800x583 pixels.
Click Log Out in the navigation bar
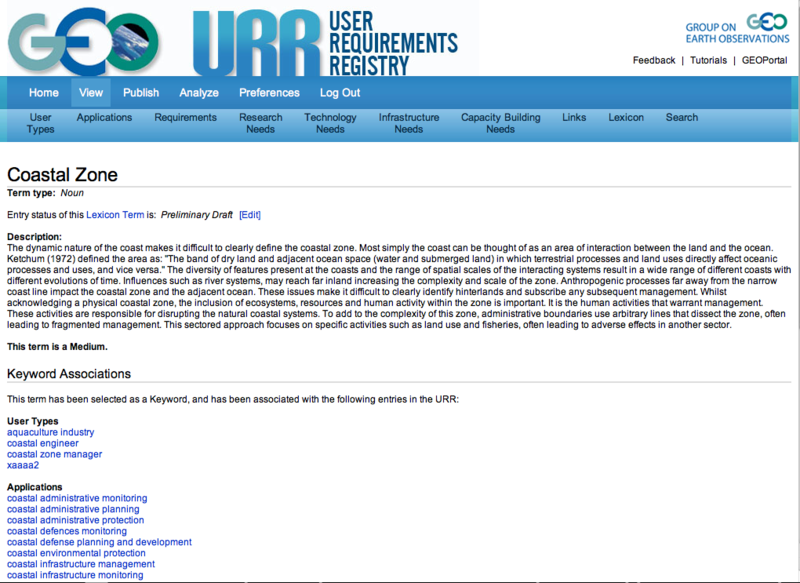click(x=340, y=93)
